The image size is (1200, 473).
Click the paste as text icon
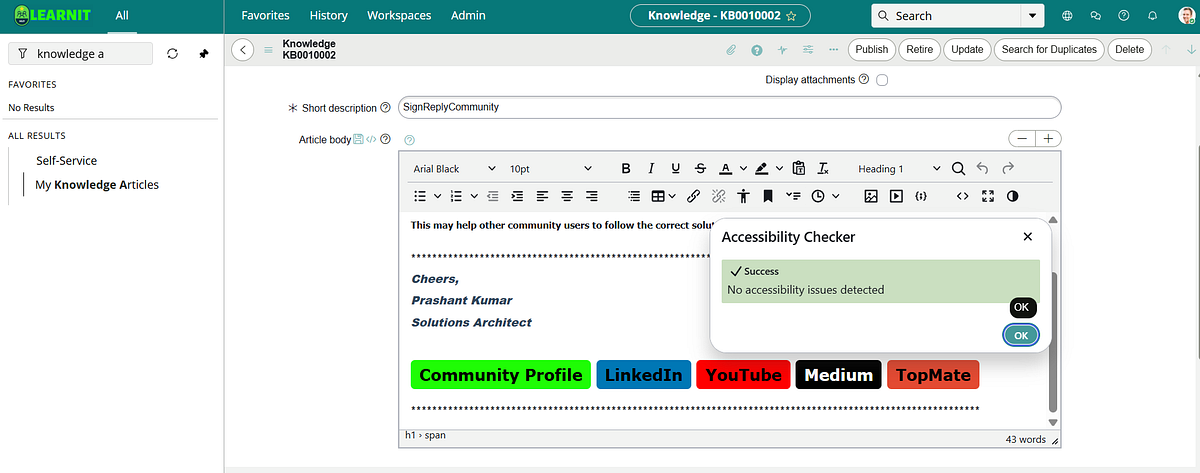click(798, 169)
